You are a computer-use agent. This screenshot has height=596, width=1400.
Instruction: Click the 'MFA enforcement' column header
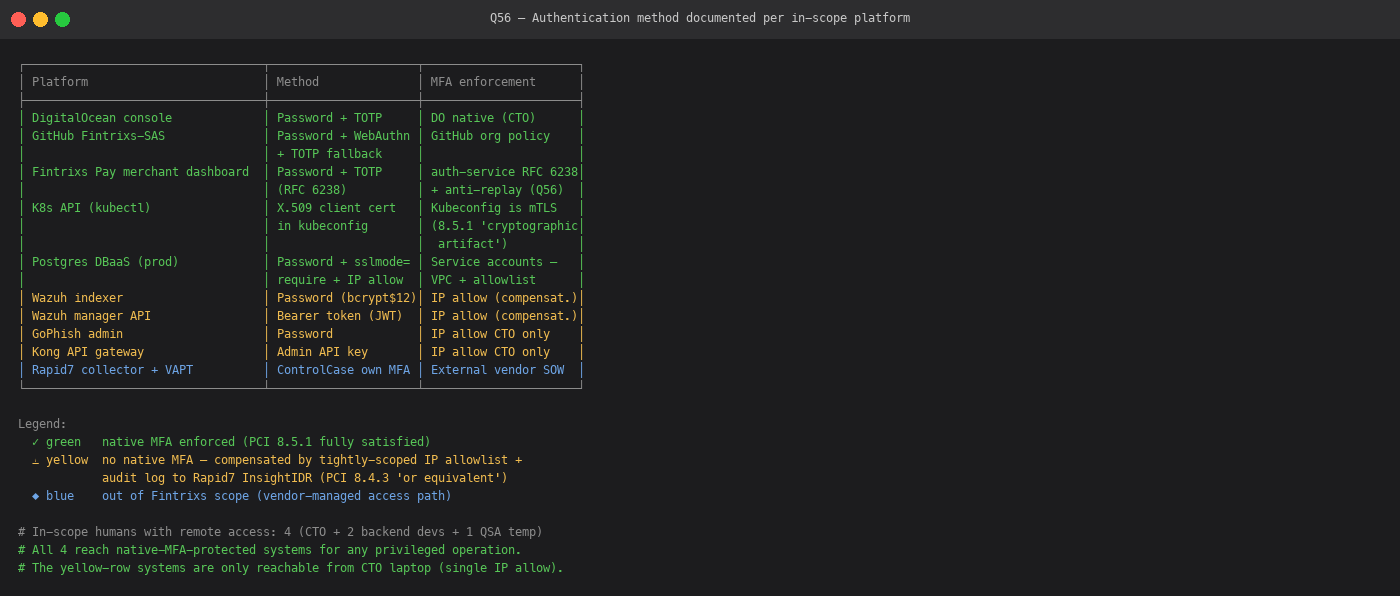[x=483, y=82]
